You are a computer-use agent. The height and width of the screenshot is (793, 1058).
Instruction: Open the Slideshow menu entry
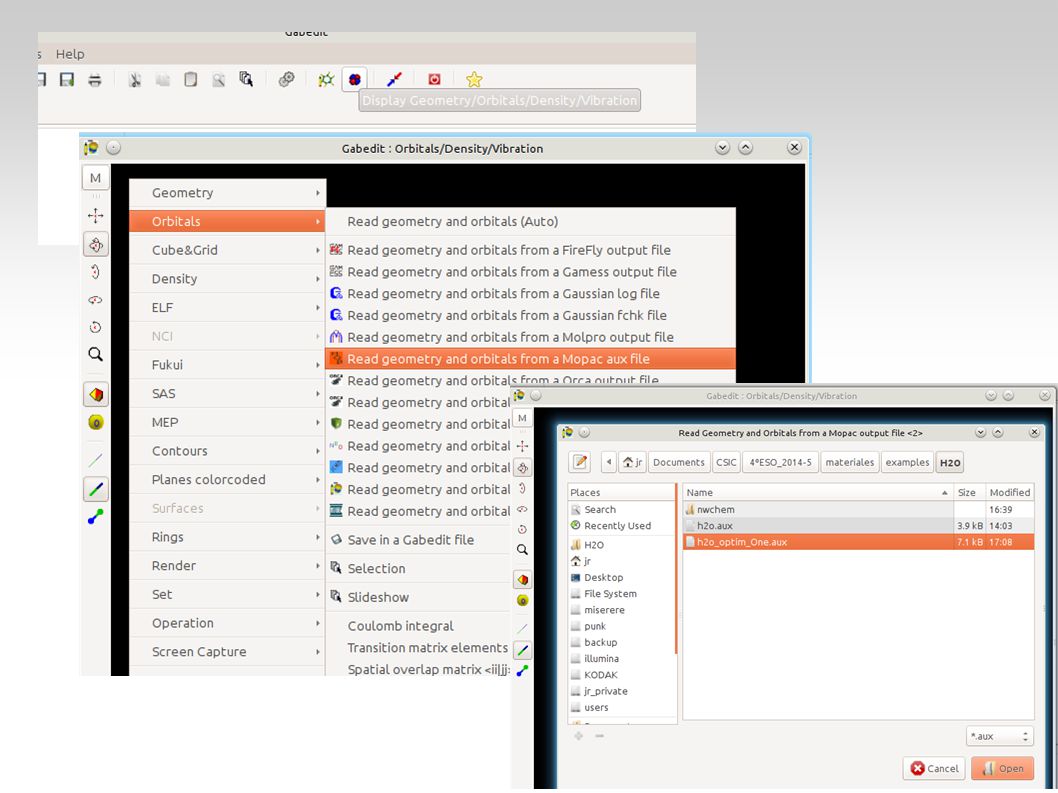[418, 597]
